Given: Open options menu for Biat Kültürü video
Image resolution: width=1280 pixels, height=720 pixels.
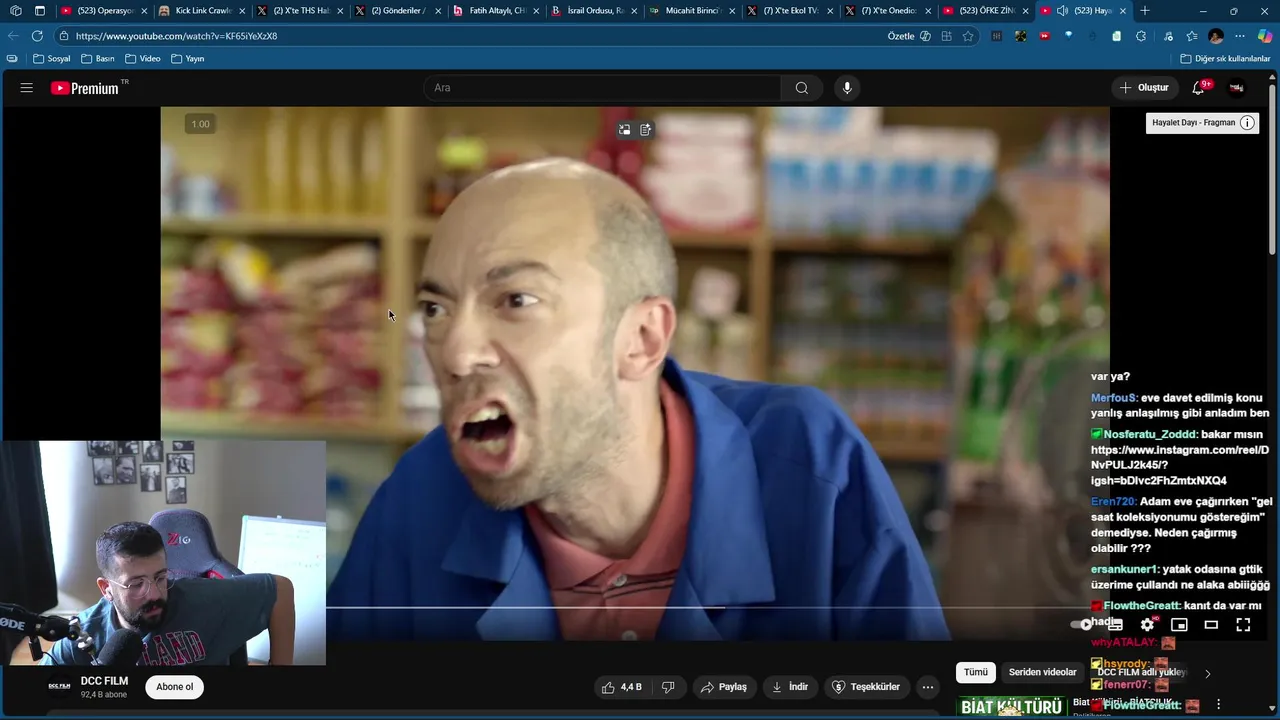Looking at the screenshot, I should 1218,704.
